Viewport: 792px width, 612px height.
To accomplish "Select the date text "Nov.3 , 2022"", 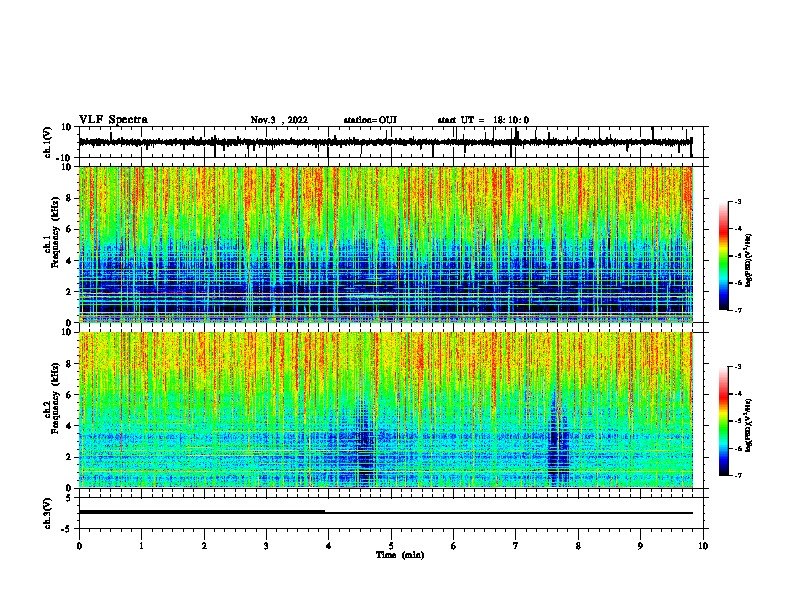I will point(279,120).
